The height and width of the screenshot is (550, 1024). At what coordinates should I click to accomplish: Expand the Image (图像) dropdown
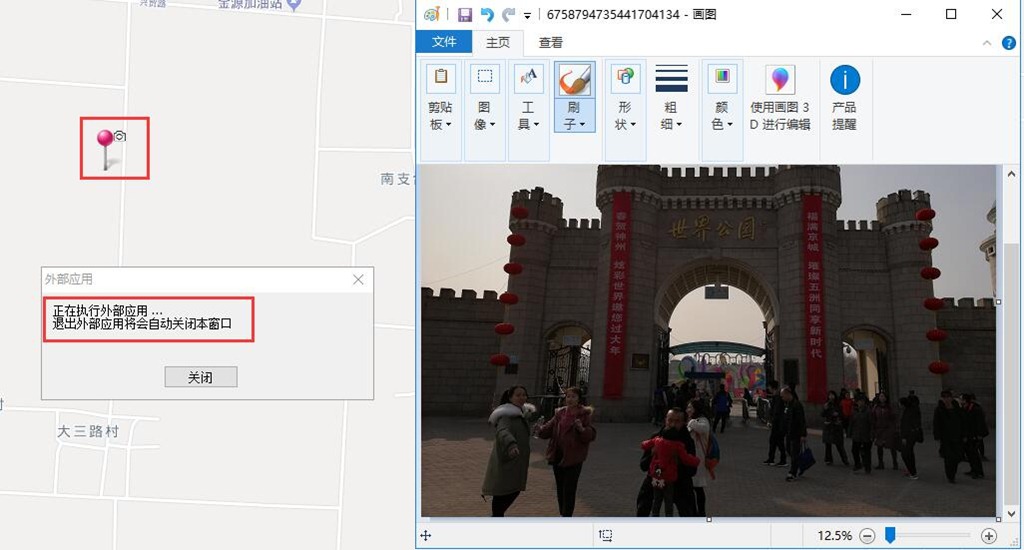[484, 116]
